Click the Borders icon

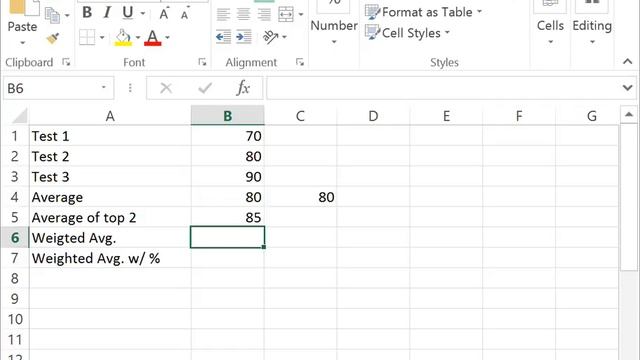(87, 37)
